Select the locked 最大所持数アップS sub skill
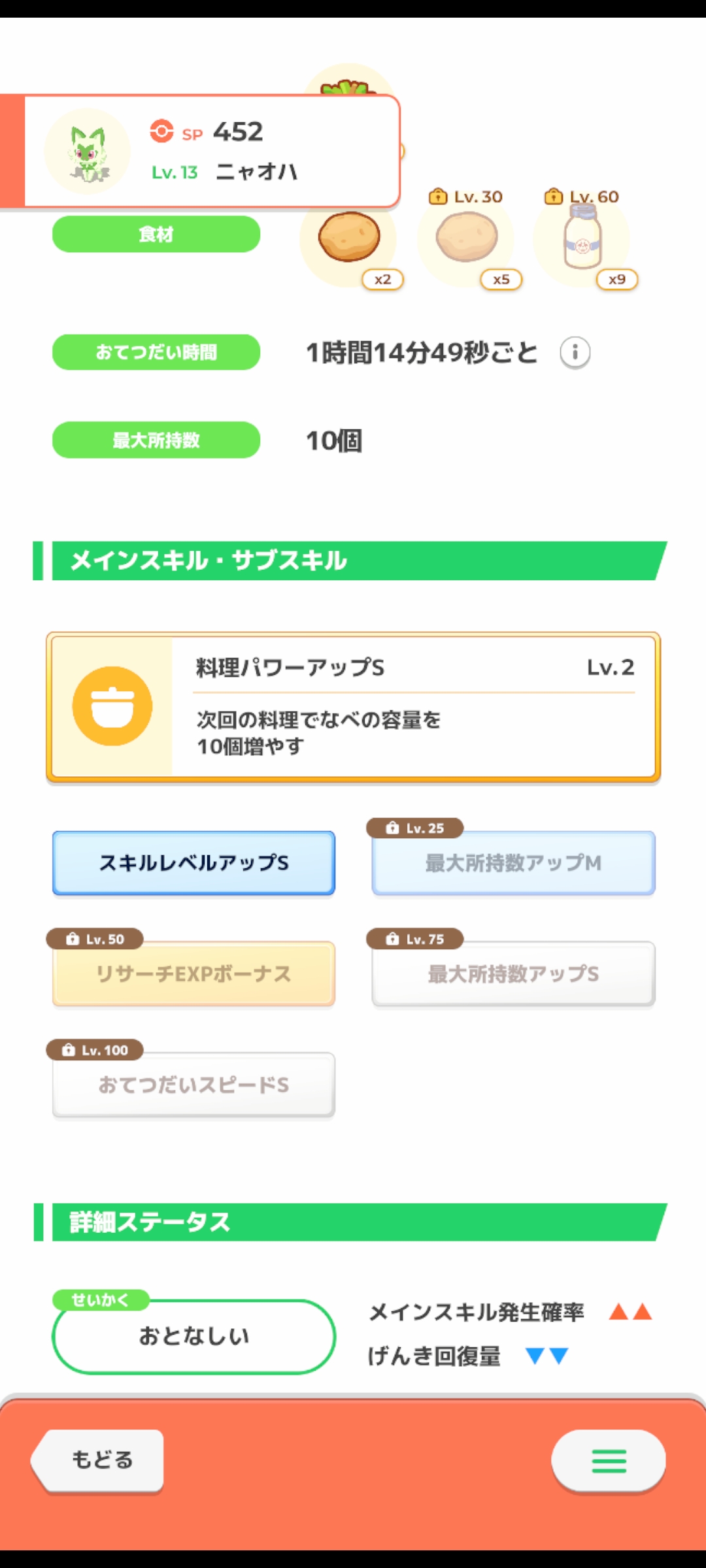This screenshot has width=706, height=1568. 513,974
